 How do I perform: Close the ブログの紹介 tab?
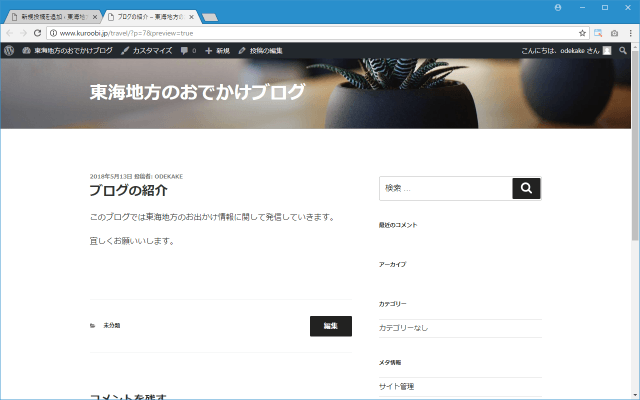click(x=191, y=17)
